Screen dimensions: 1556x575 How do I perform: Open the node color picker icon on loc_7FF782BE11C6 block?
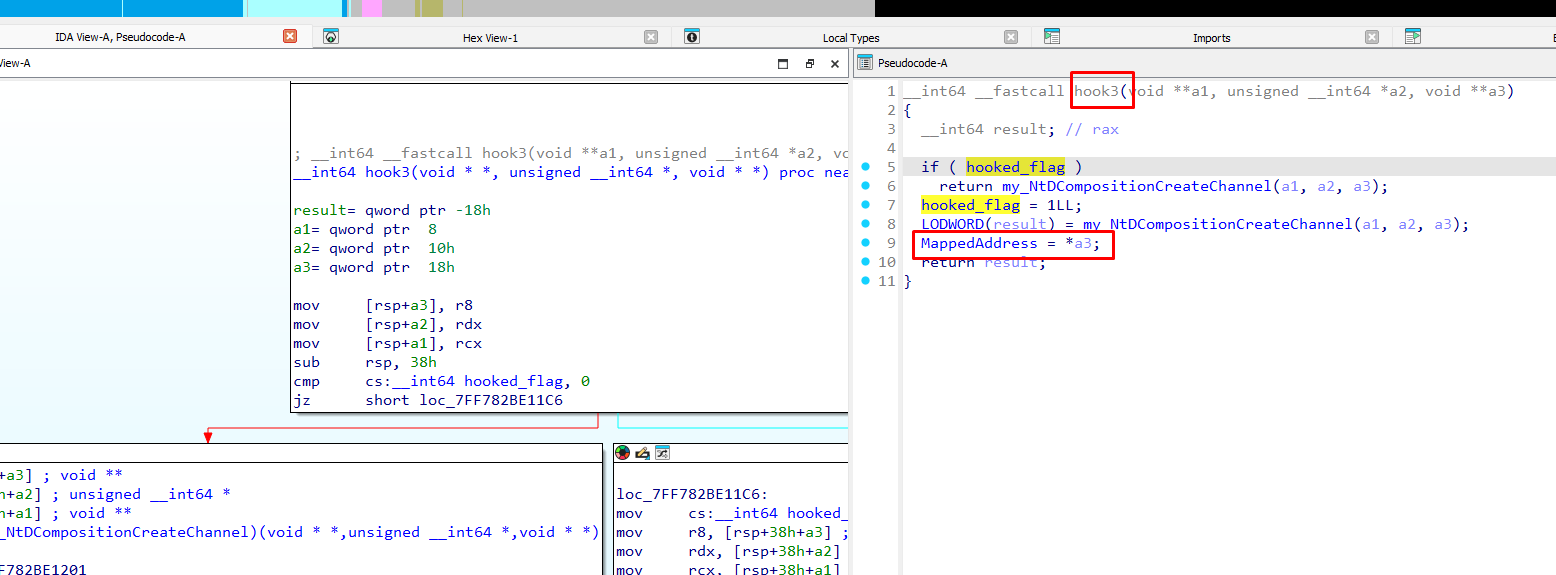pyautogui.click(x=623, y=452)
